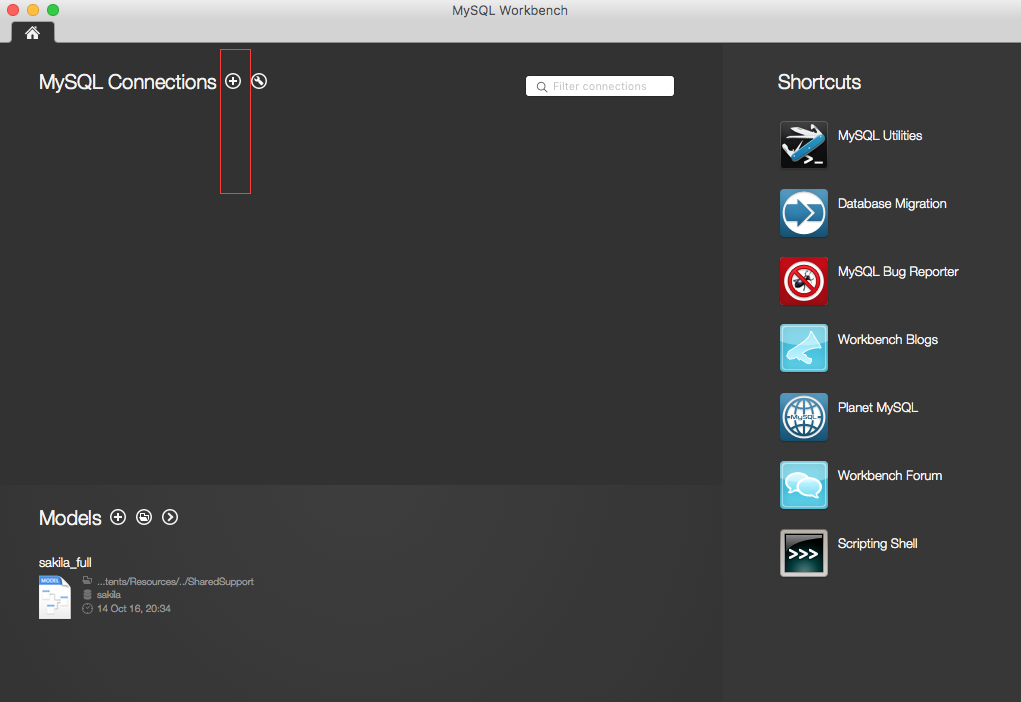The height and width of the screenshot is (702, 1021).
Task: Click the green maximize window button
Action: (x=53, y=10)
